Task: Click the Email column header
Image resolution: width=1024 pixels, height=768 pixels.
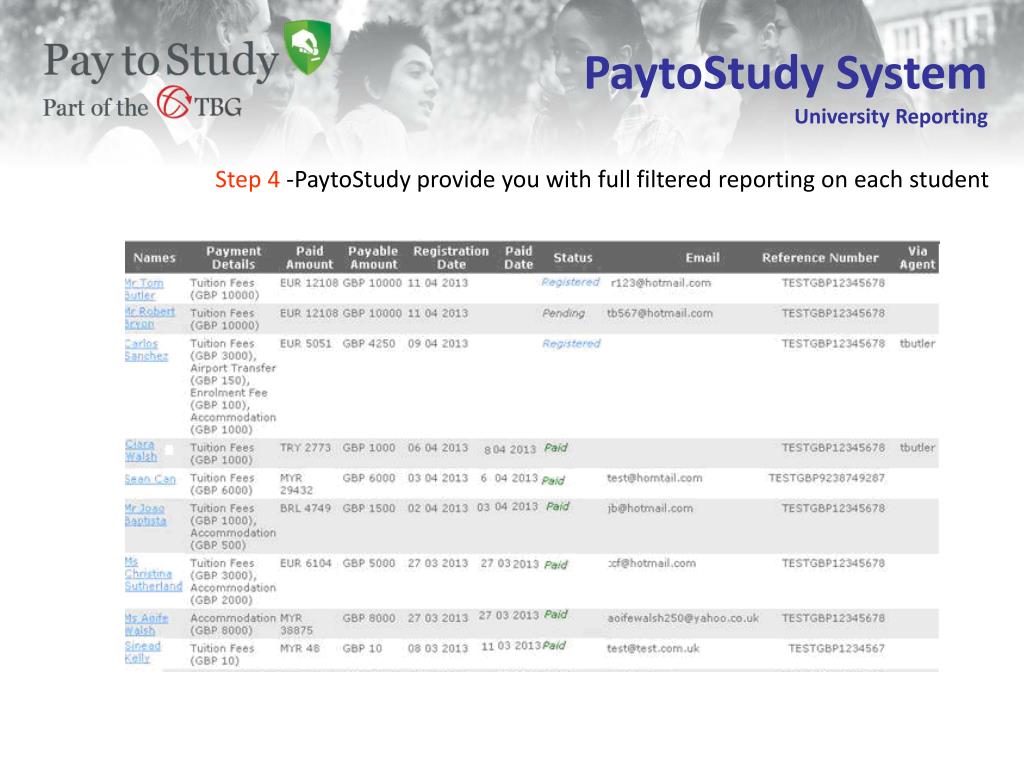Action: [x=703, y=257]
